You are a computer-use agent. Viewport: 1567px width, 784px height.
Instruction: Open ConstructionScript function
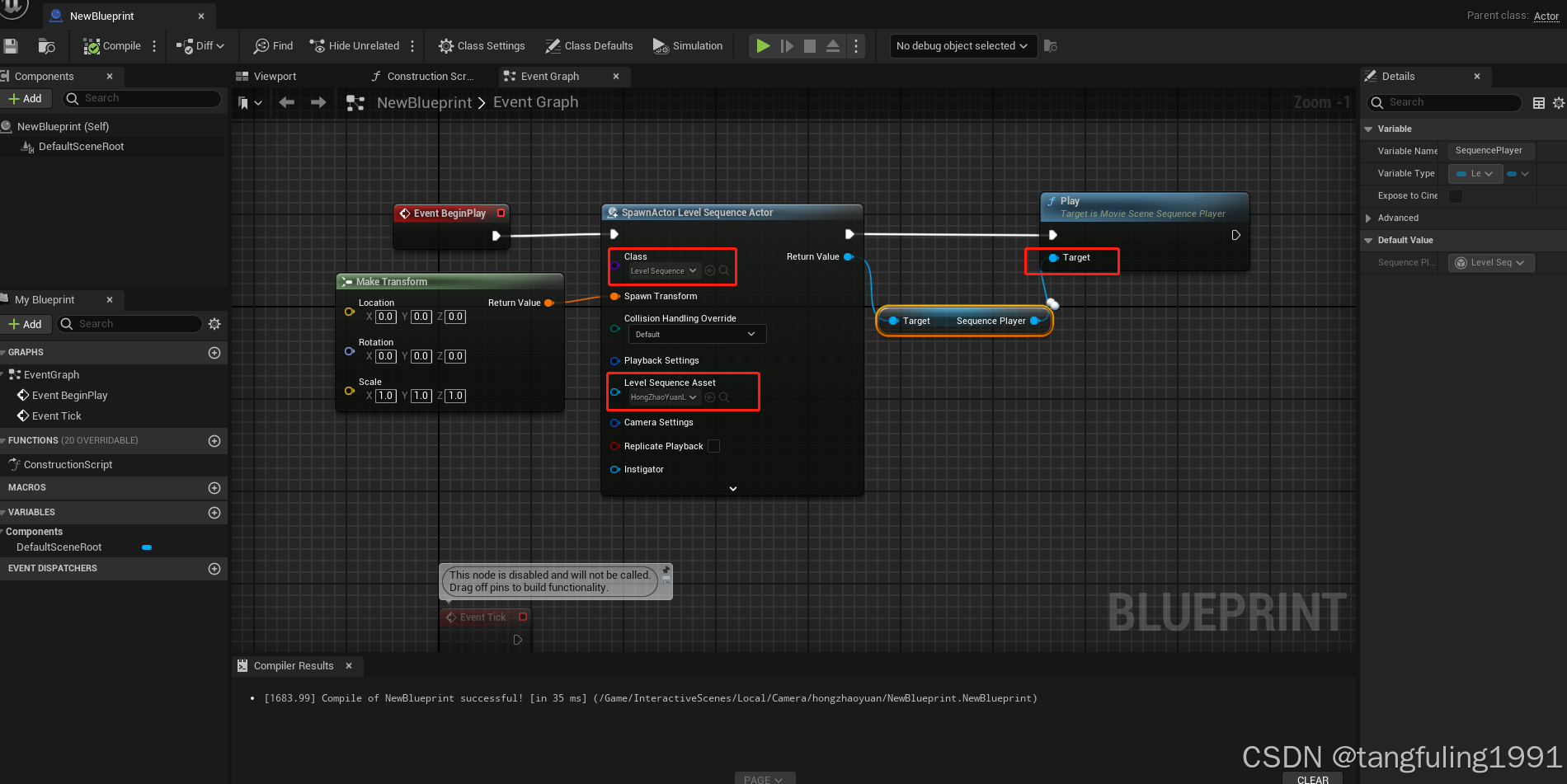pos(68,465)
